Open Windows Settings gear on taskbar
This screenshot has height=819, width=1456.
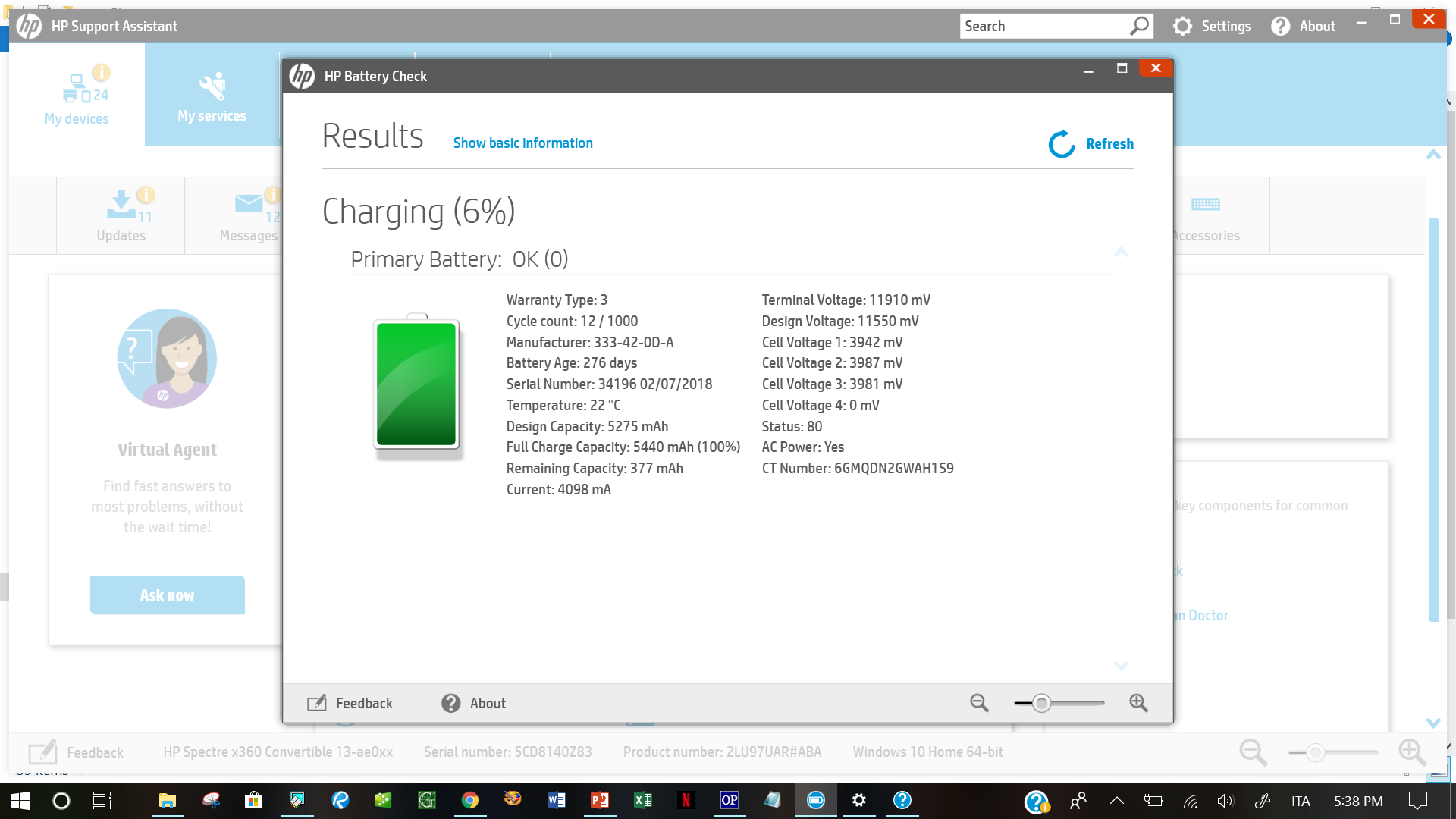pyautogui.click(x=859, y=801)
